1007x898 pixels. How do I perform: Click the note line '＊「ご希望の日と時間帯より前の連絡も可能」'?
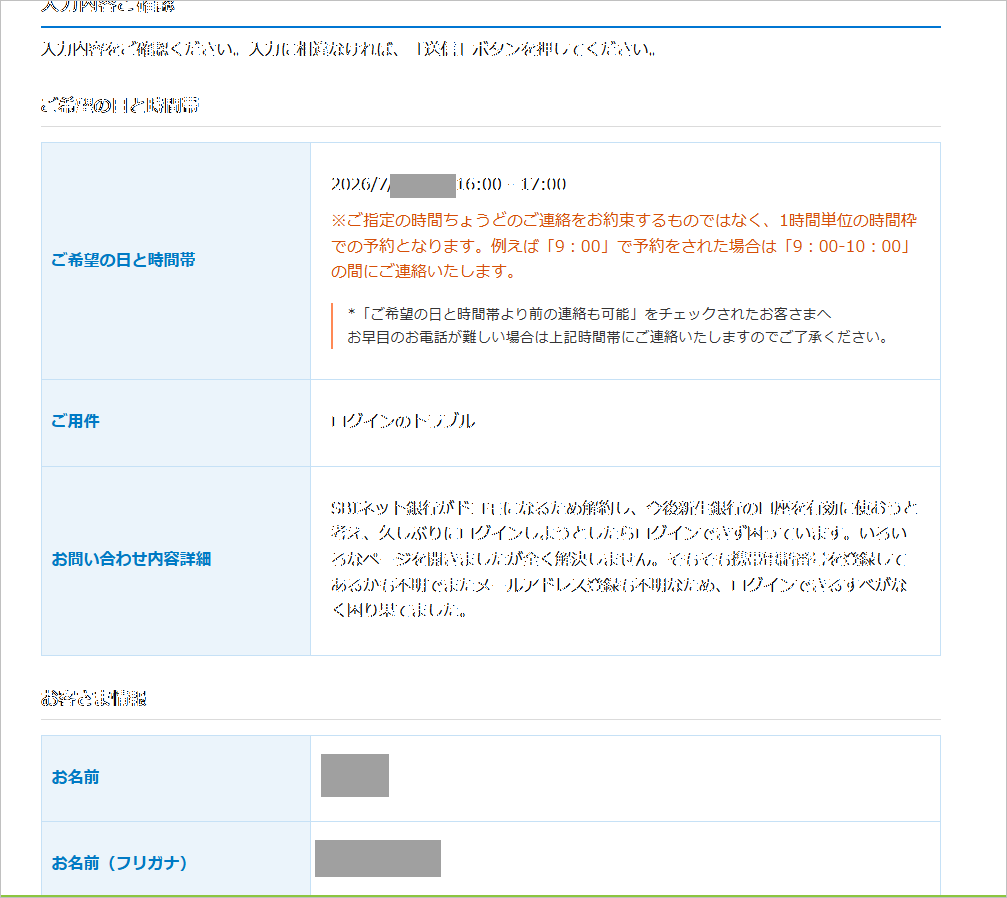click(x=589, y=314)
